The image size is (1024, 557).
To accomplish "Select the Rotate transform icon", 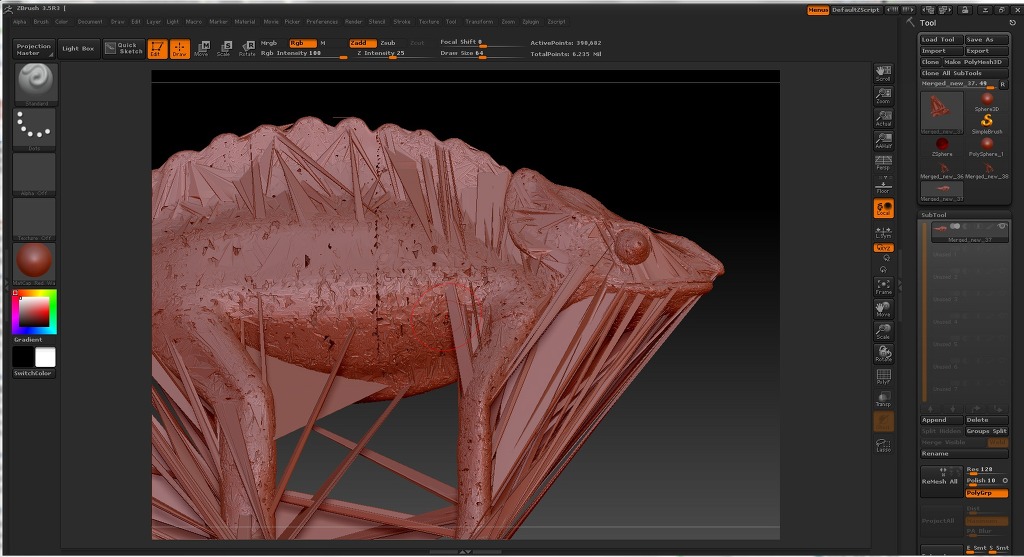I will 247,48.
